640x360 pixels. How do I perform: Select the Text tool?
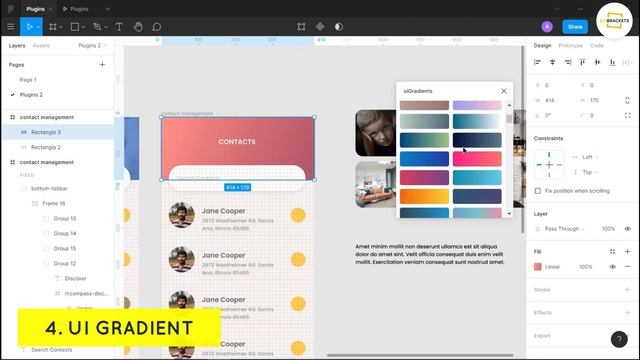(119, 27)
